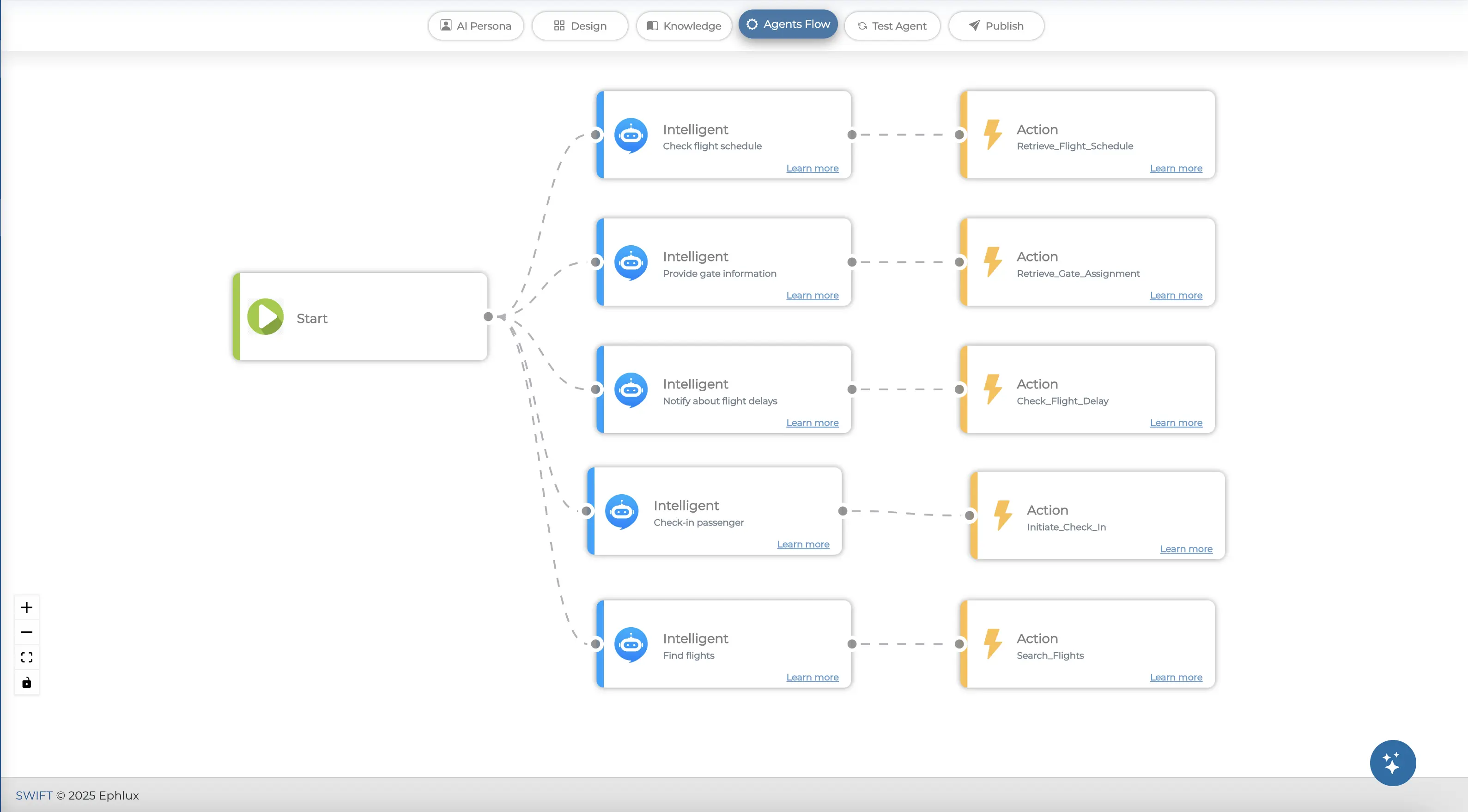Open the AI assistant sparkle button
1468x812 pixels.
click(1392, 763)
